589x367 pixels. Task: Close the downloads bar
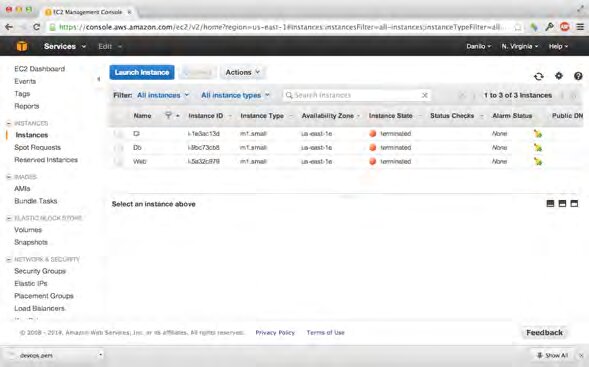tap(581, 355)
